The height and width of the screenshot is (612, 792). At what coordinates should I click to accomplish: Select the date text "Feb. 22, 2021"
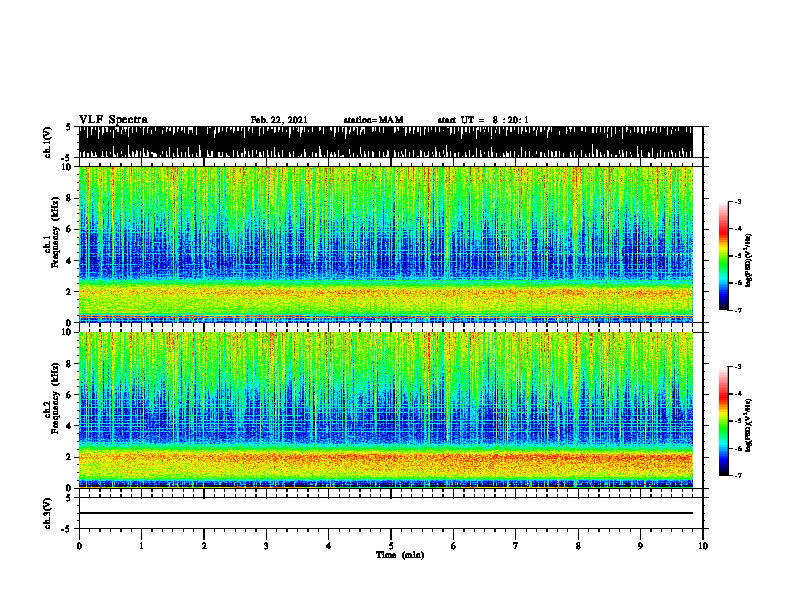tap(279, 120)
